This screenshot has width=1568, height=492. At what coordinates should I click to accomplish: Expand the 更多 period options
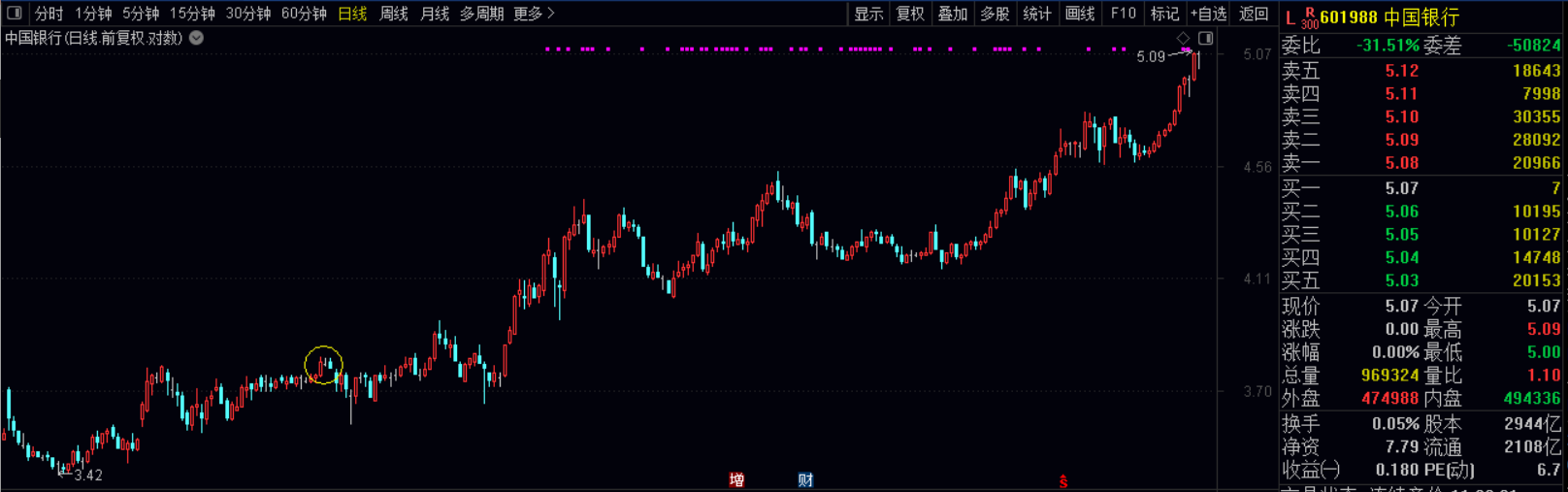(x=534, y=14)
